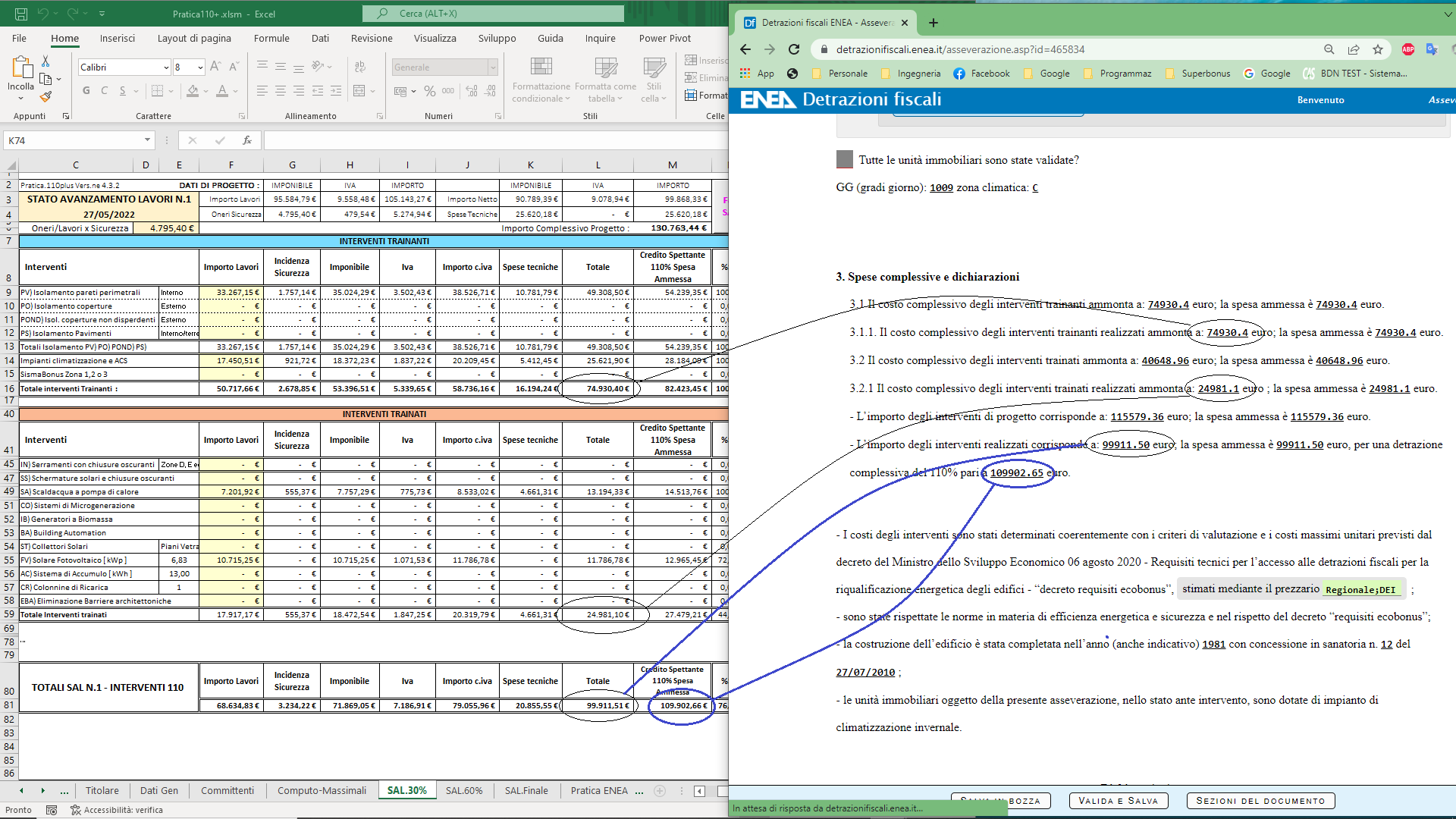Open the Facebook bookmark in Chrome
The width and height of the screenshot is (1456, 819).
click(981, 74)
